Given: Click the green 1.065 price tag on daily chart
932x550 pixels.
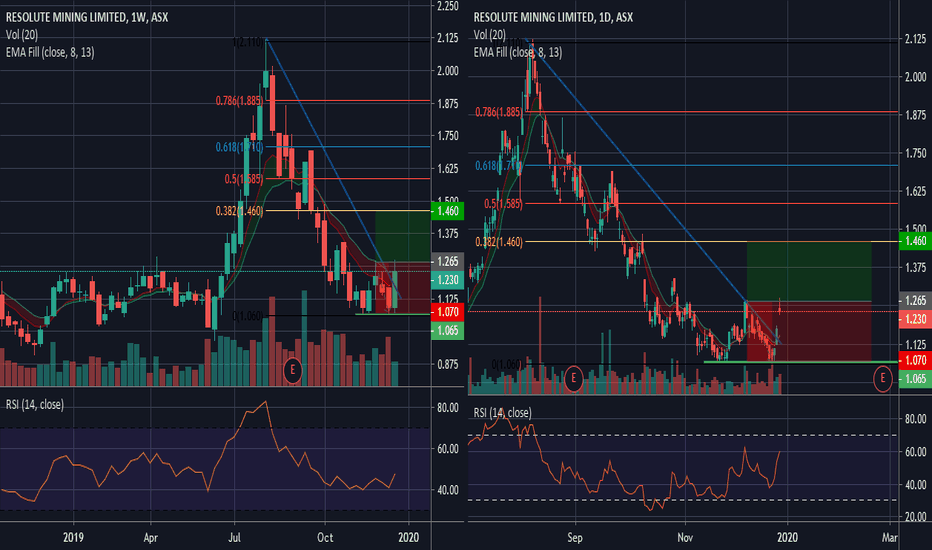Looking at the screenshot, I should (915, 379).
